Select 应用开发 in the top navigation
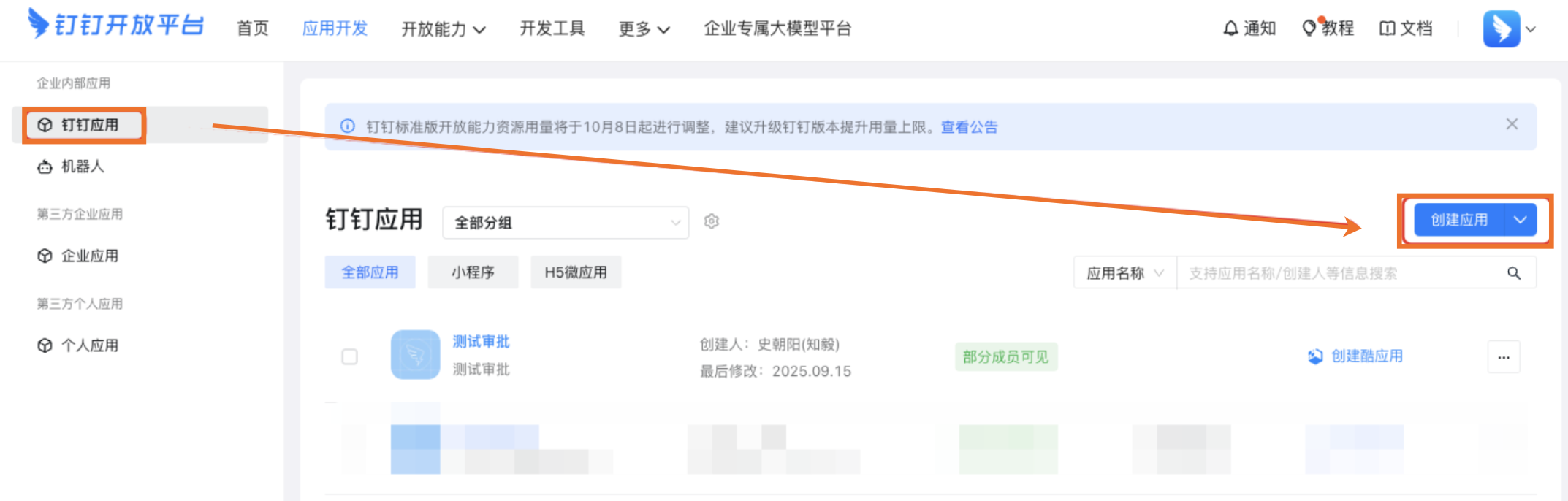 [x=335, y=28]
